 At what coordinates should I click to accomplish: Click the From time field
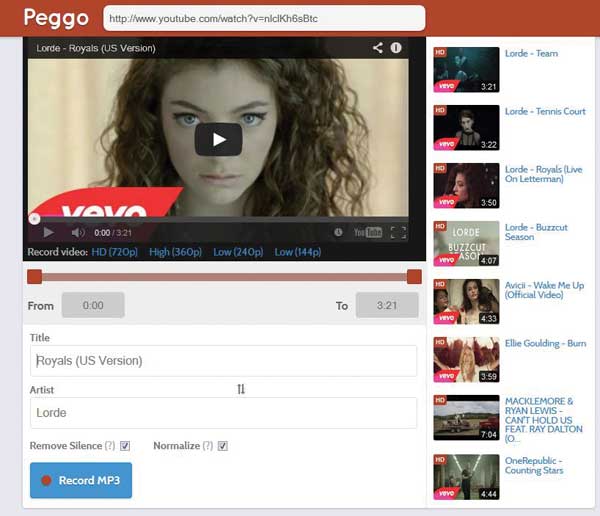pyautogui.click(x=93, y=305)
